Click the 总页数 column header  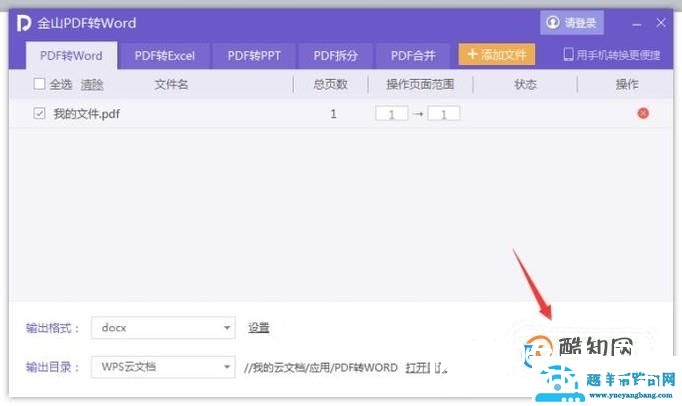331,84
